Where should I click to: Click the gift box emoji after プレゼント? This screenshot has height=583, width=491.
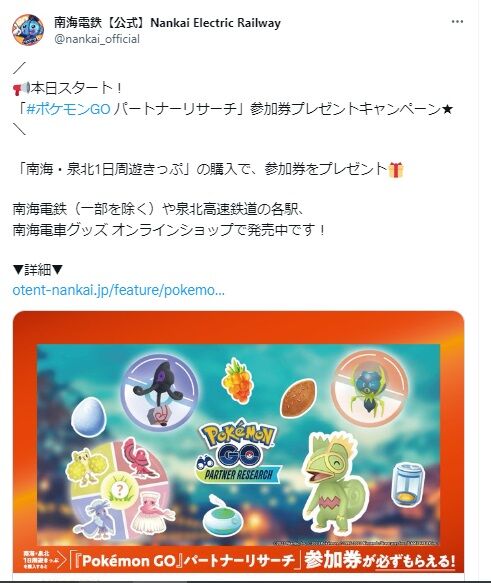(396, 170)
